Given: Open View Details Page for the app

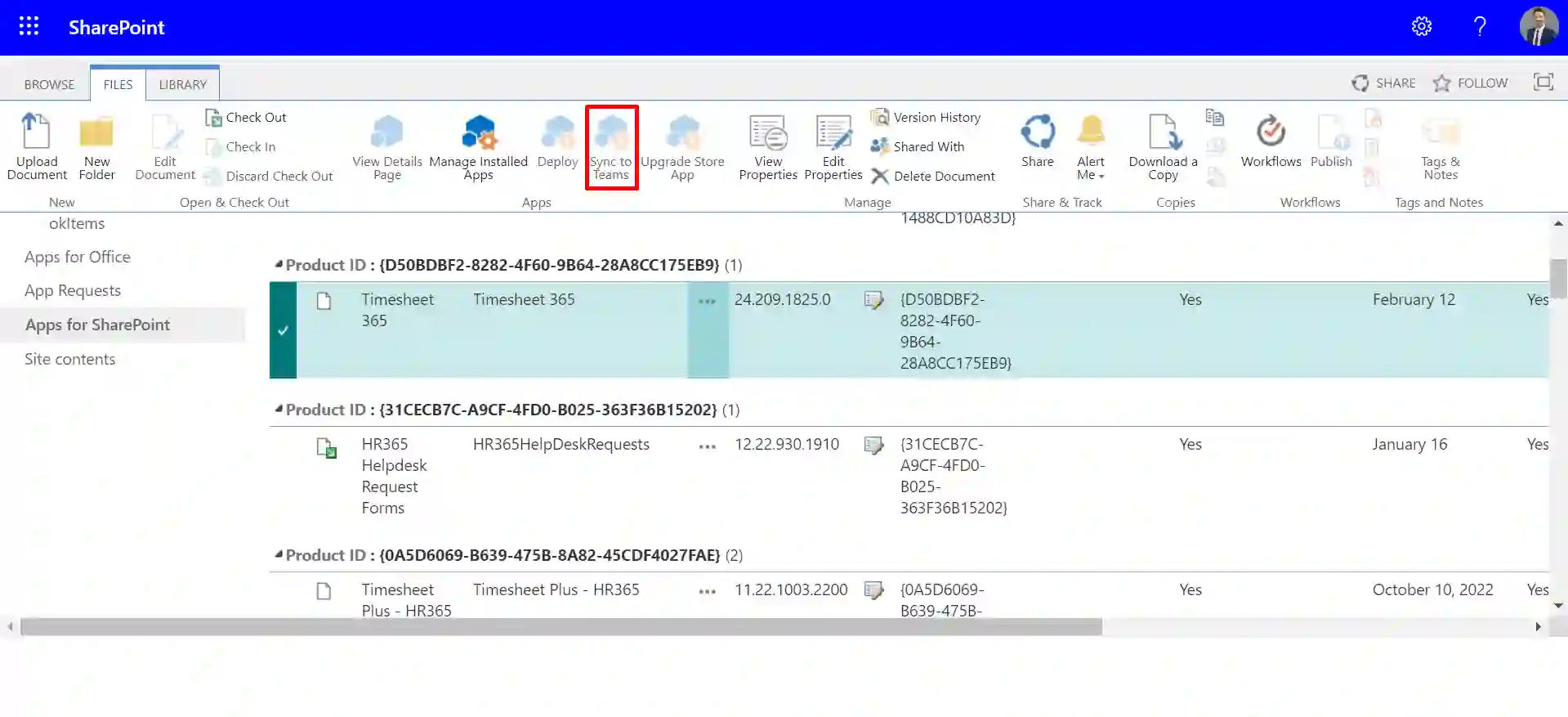Looking at the screenshot, I should coord(387,147).
